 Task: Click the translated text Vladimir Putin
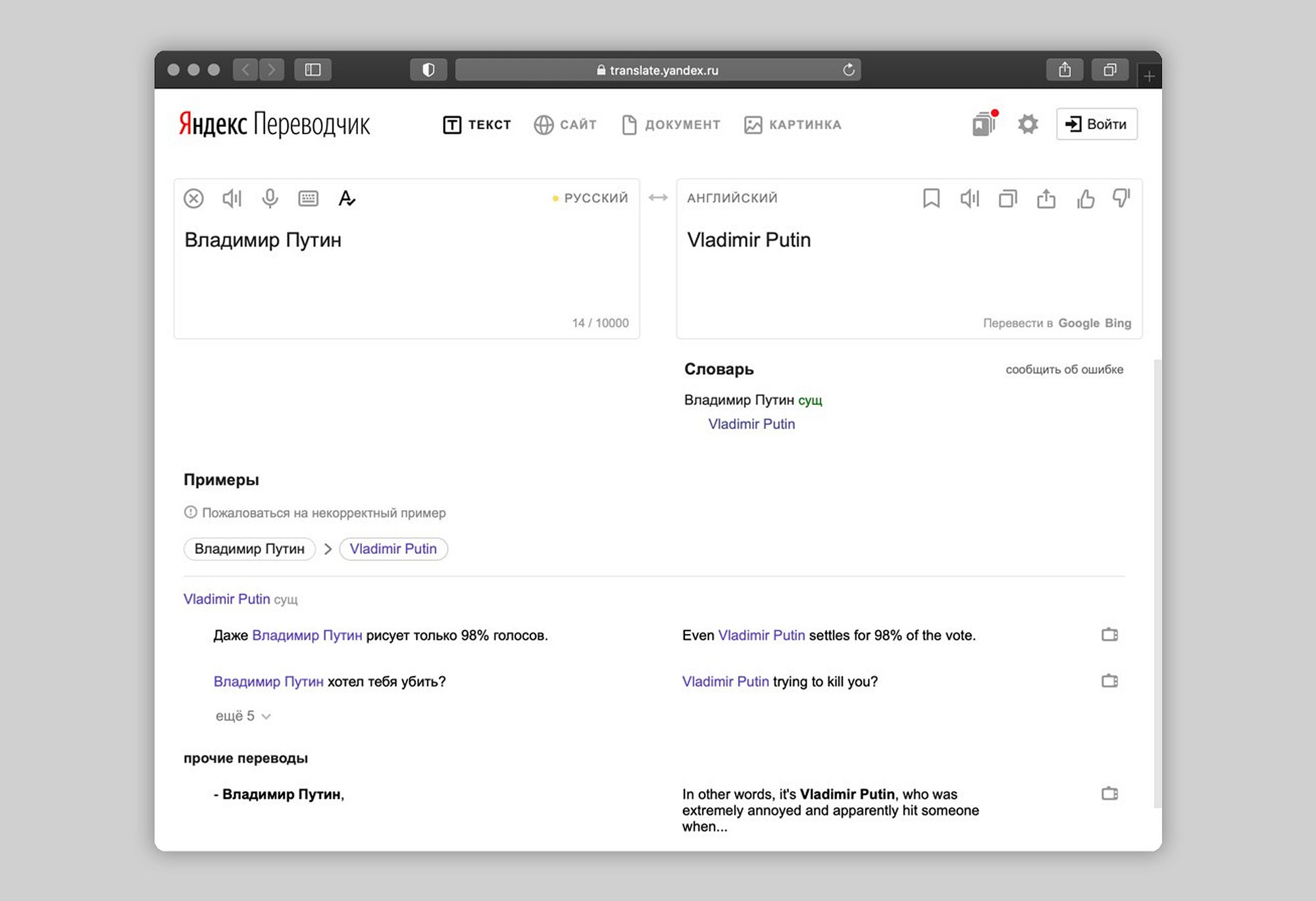(749, 240)
